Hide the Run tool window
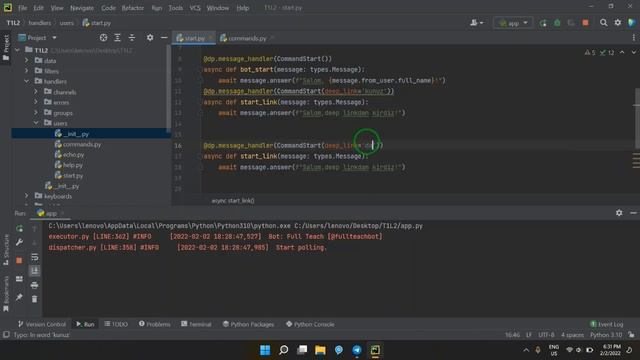This screenshot has width=640, height=360. 633,213
